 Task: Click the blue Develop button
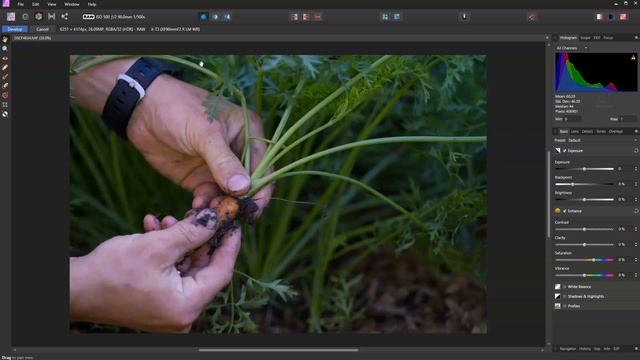click(x=15, y=29)
